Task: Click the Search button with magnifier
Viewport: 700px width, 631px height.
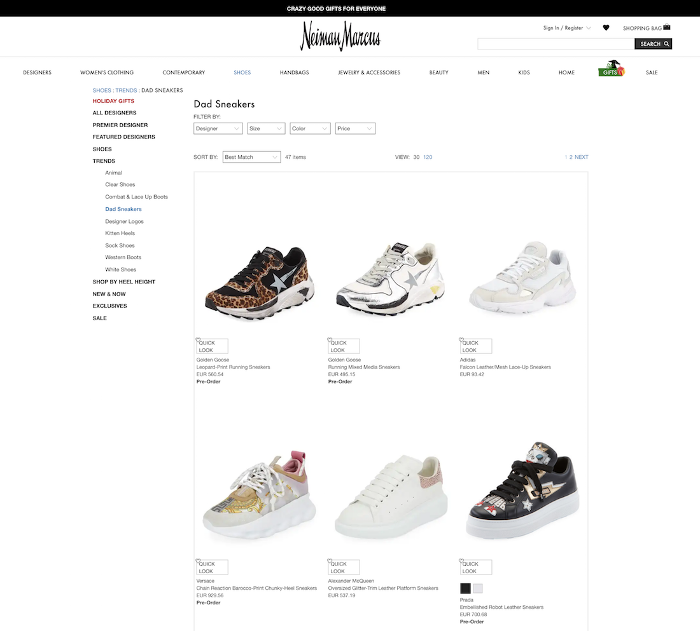Action: tap(653, 44)
